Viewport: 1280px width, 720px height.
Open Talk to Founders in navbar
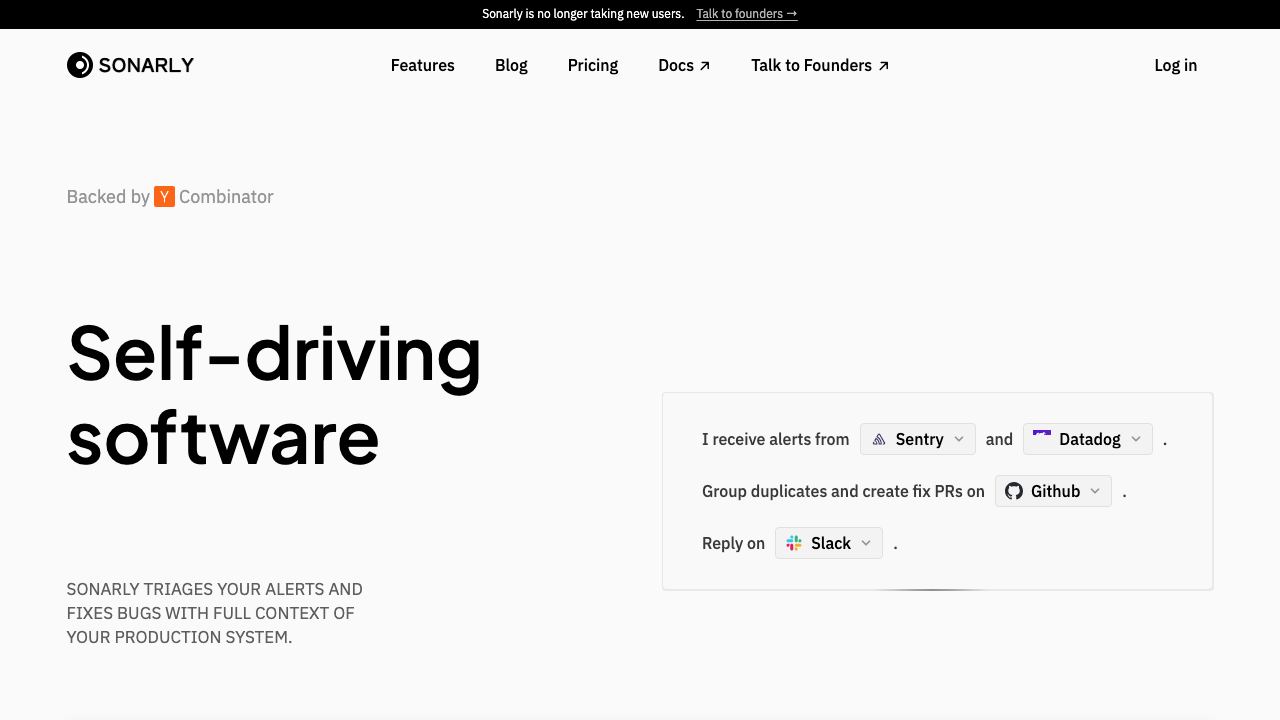(820, 65)
